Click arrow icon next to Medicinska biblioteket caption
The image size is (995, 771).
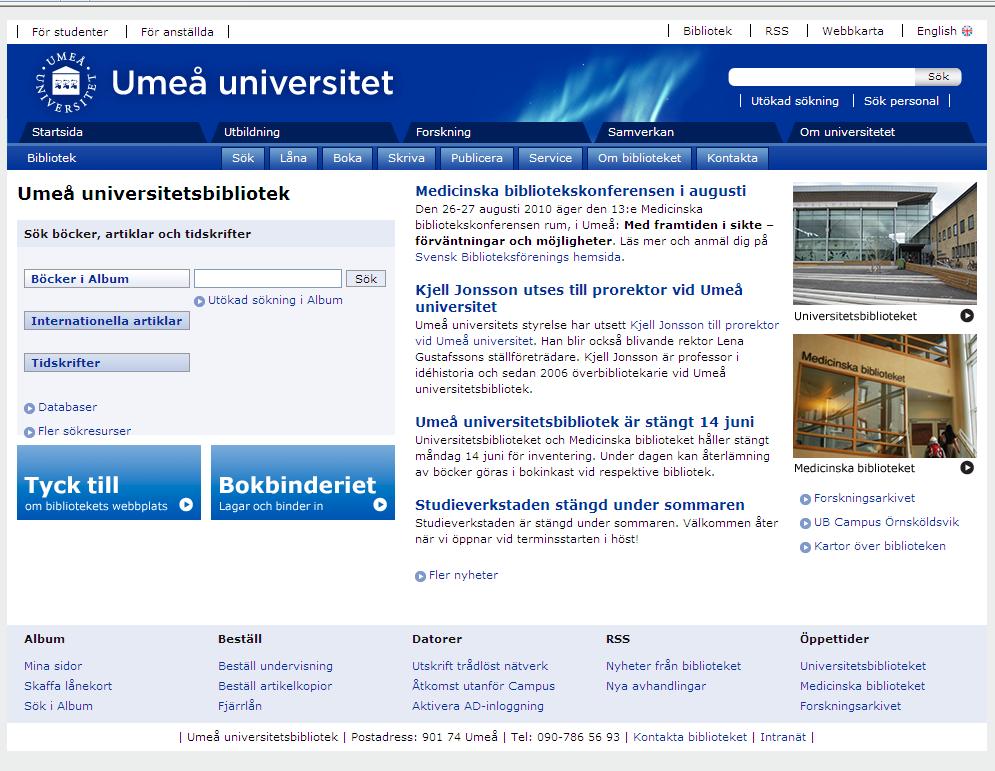point(966,468)
